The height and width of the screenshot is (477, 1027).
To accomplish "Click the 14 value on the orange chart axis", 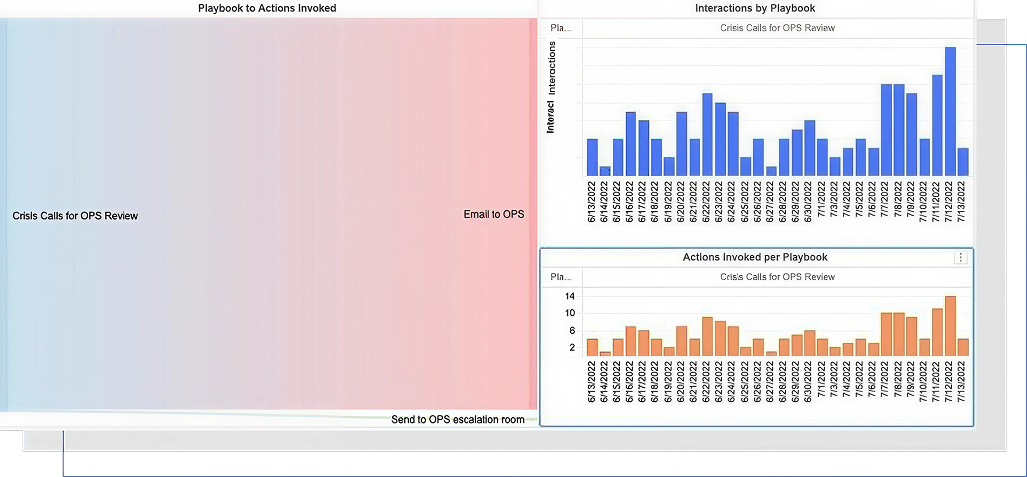I will pos(570,296).
